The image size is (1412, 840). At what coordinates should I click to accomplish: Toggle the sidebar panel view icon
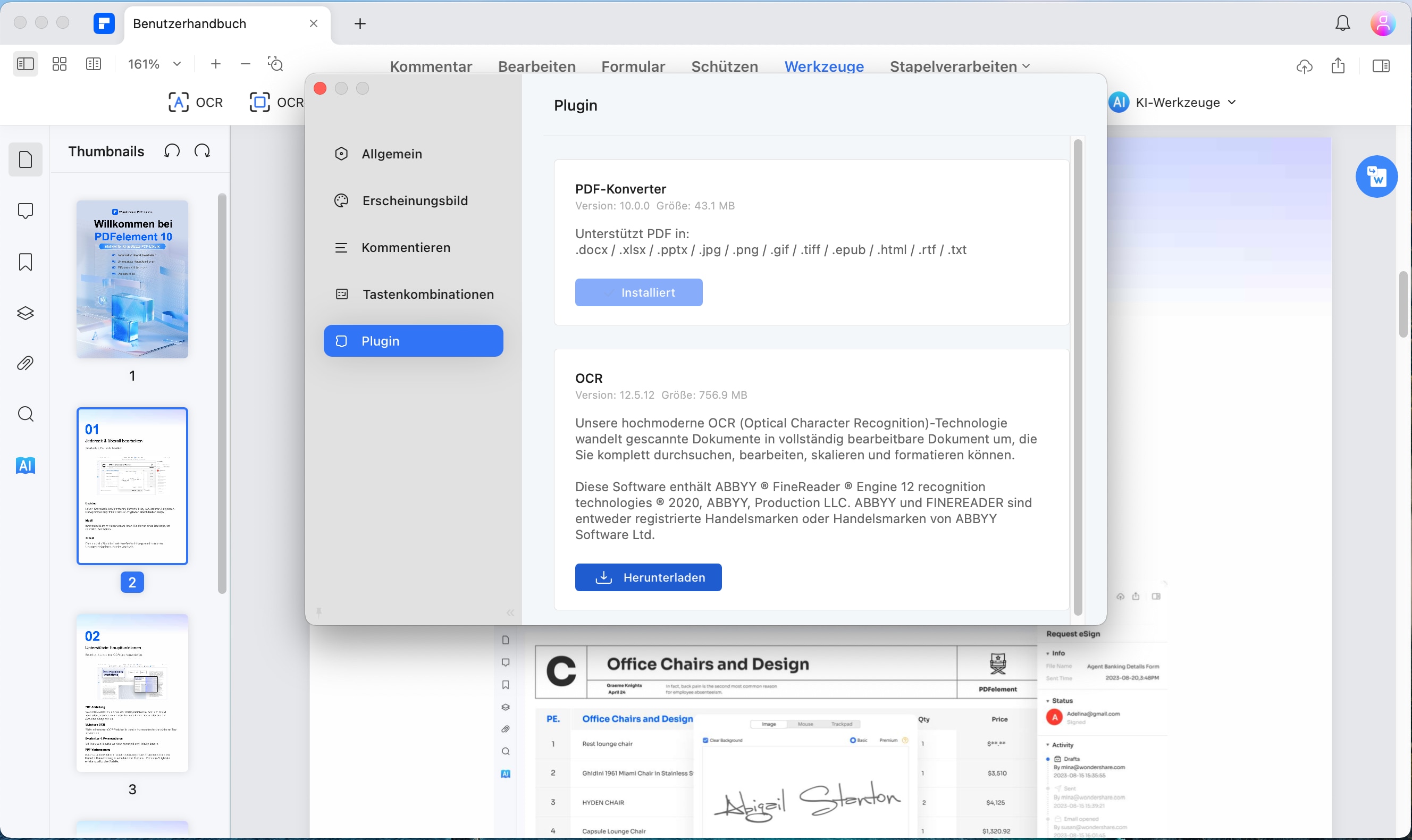(26, 64)
